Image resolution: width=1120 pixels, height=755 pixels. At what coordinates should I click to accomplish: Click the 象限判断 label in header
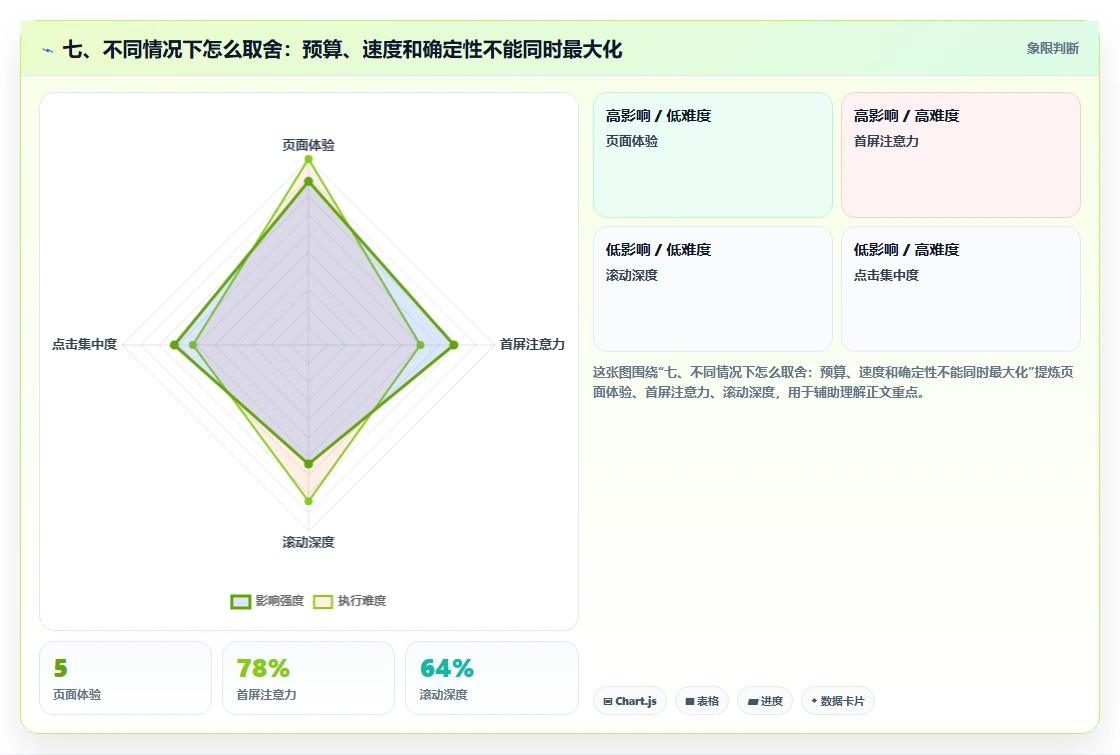coord(1052,49)
